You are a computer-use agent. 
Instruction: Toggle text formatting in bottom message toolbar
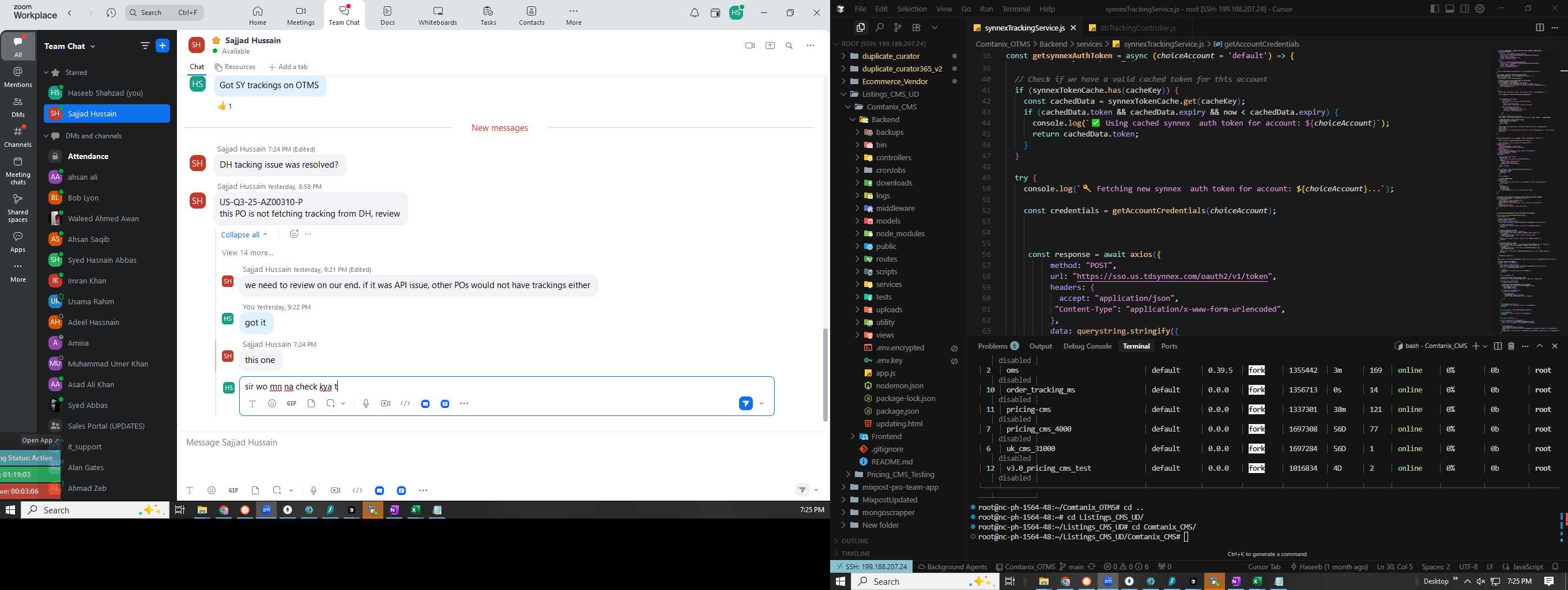(190, 490)
